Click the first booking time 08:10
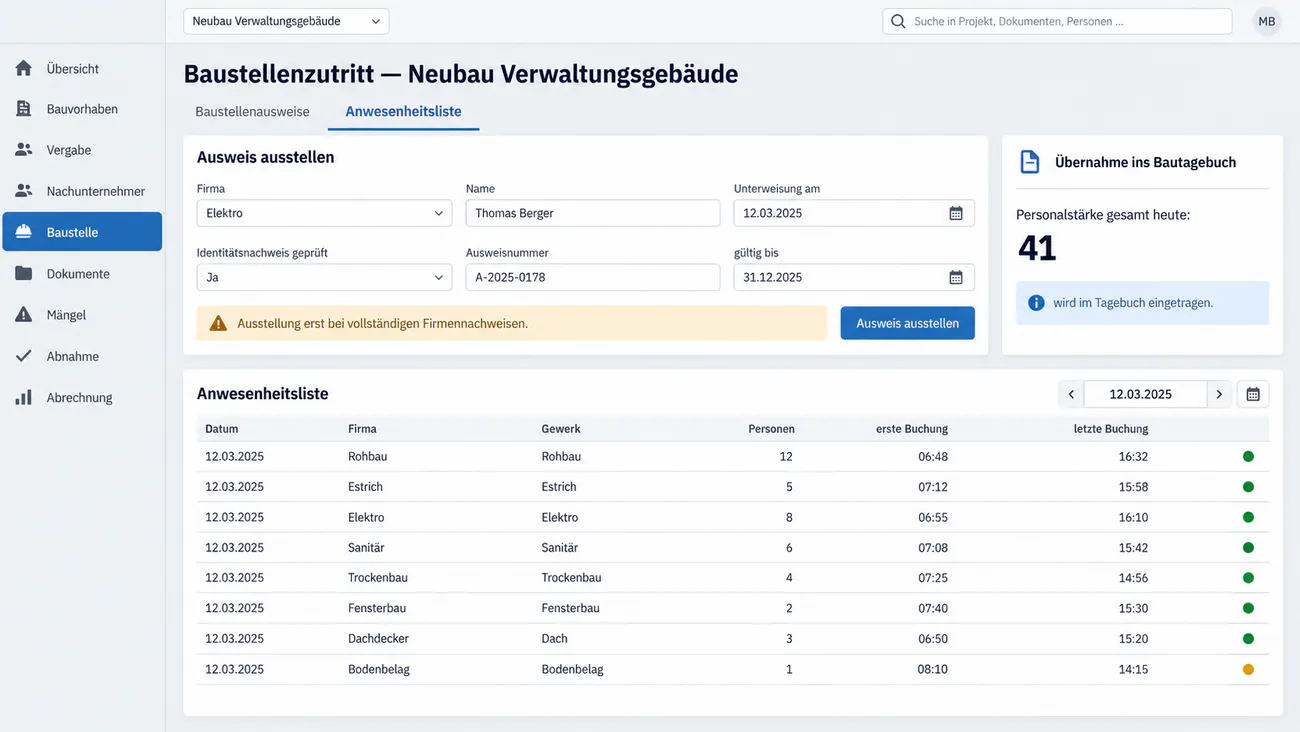Screen dimensions: 1300x732 coord(933,669)
